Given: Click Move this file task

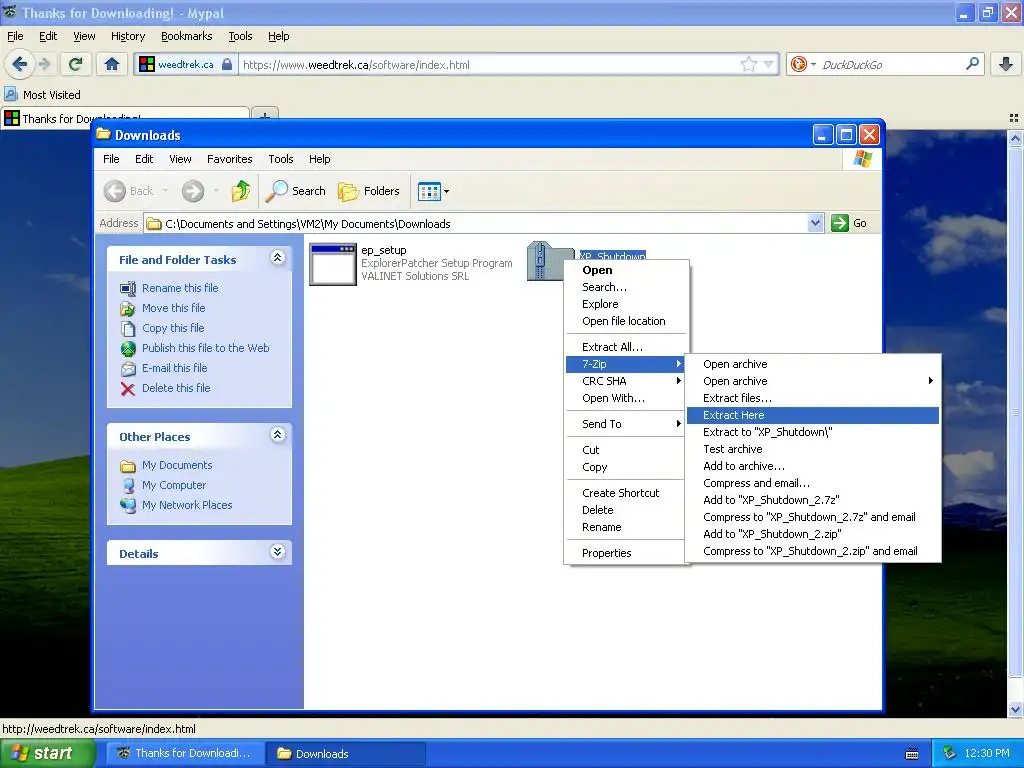Looking at the screenshot, I should pos(173,308).
